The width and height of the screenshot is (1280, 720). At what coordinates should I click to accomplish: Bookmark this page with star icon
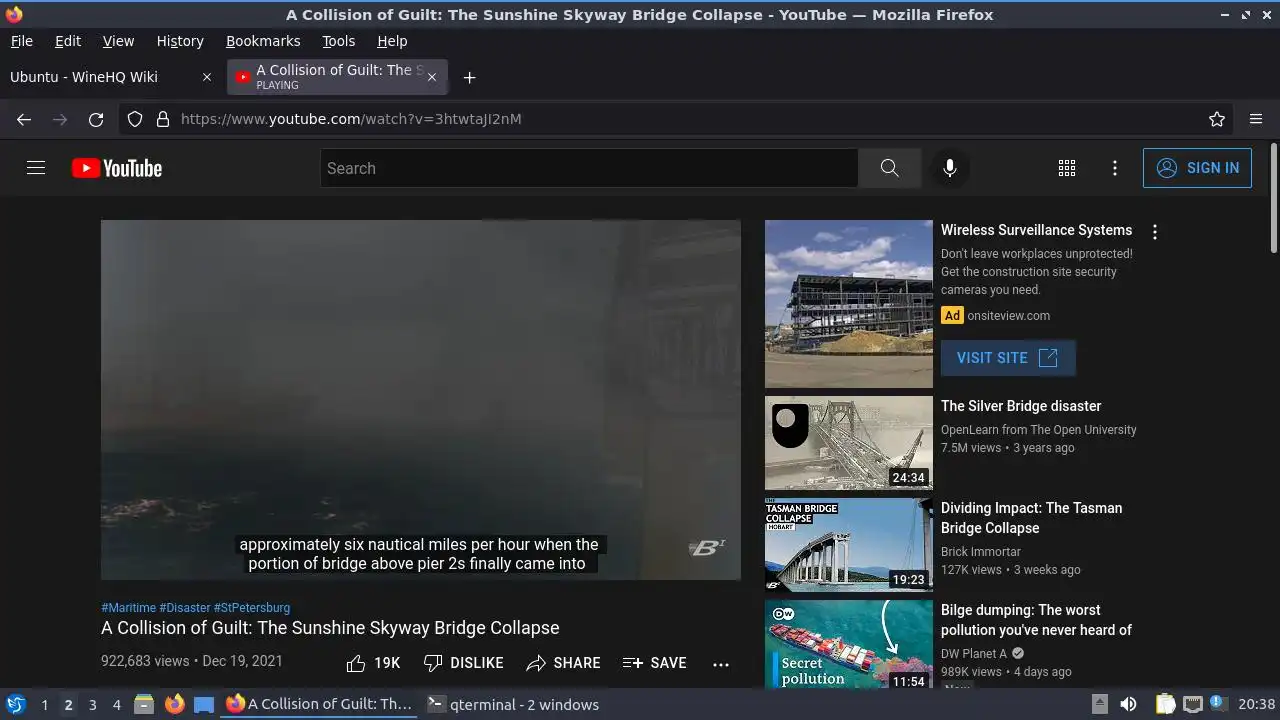coord(1217,119)
